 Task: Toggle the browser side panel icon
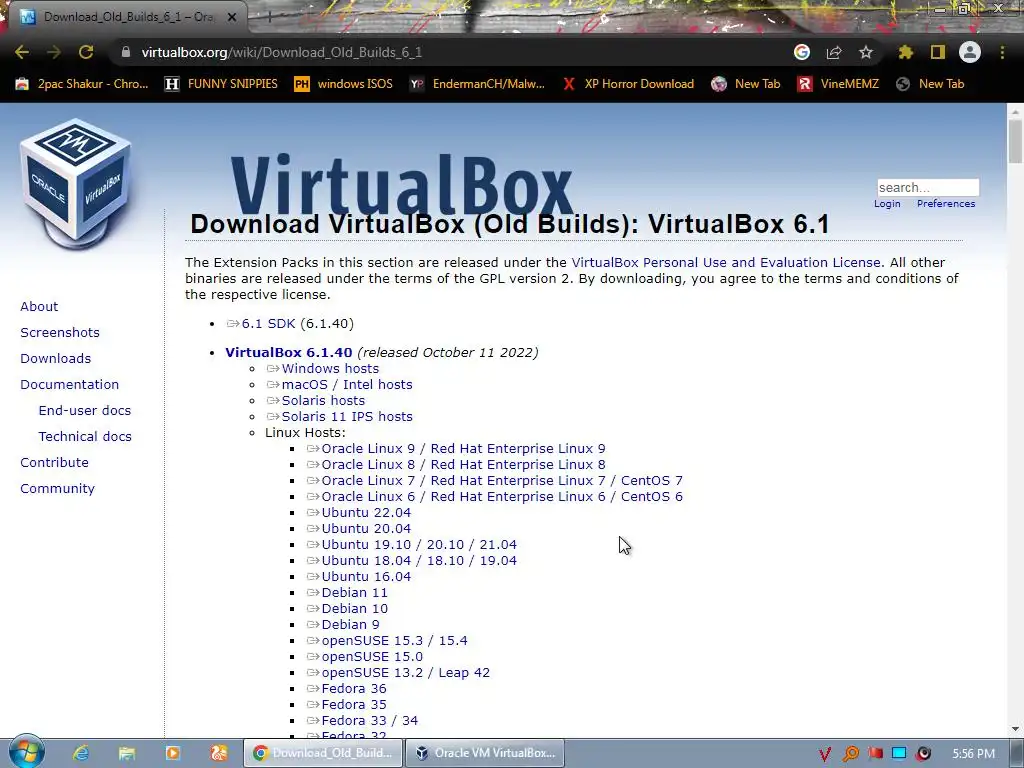point(938,52)
